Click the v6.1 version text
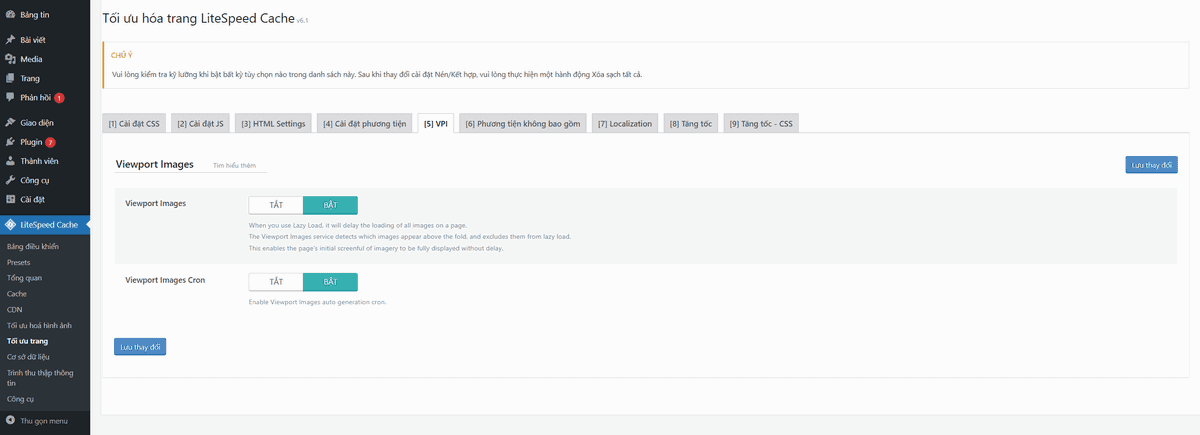The height and width of the screenshot is (435, 1200). tap(303, 21)
